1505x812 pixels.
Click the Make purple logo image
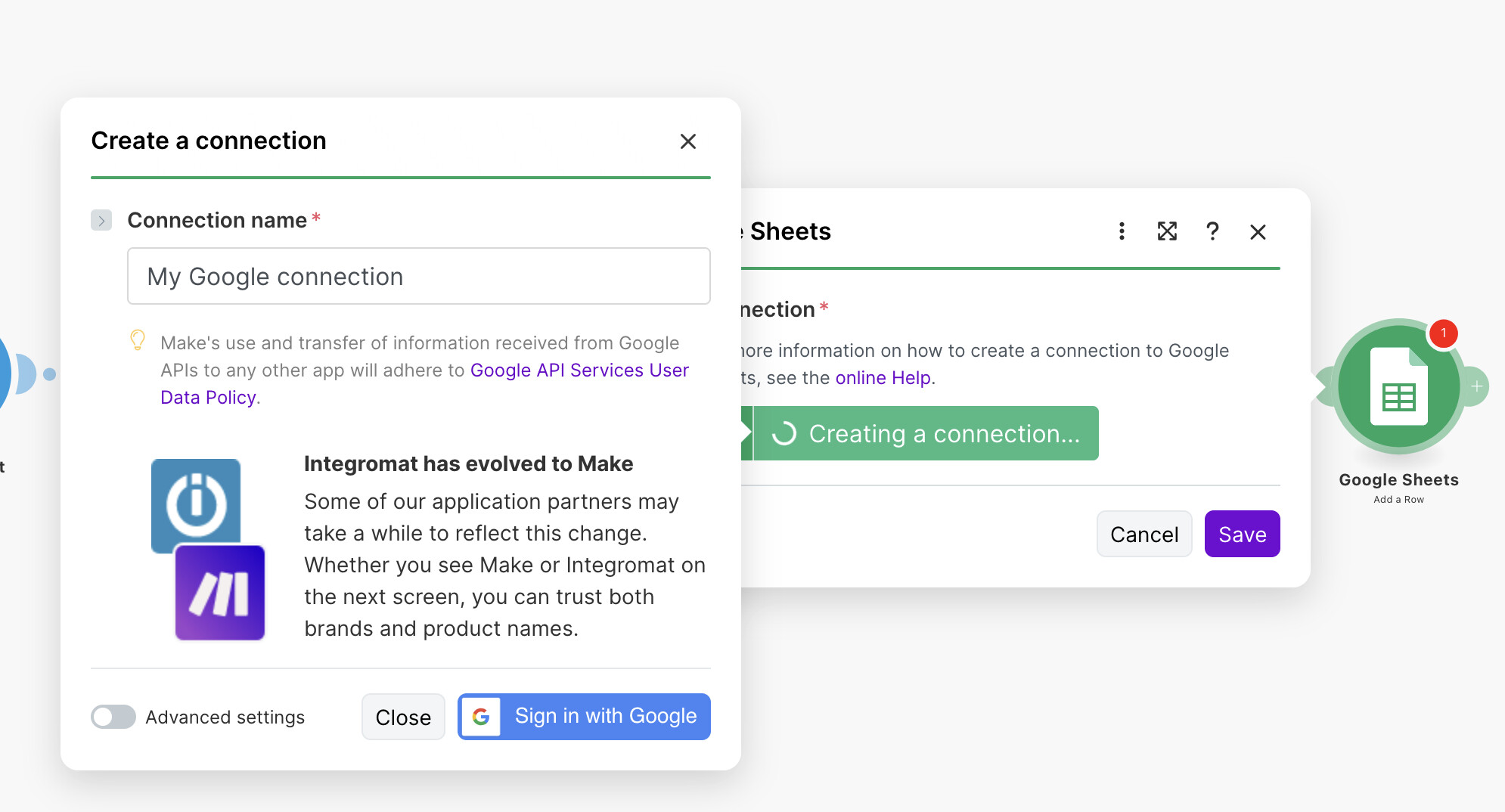(x=220, y=593)
